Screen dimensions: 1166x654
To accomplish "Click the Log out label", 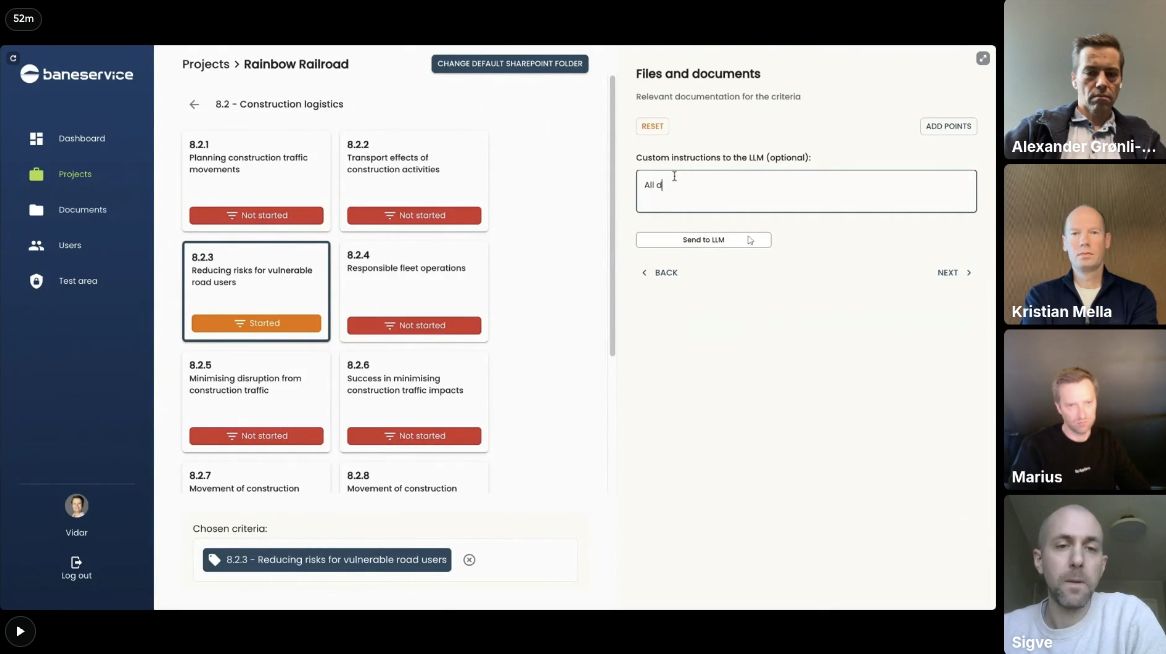I will (77, 576).
